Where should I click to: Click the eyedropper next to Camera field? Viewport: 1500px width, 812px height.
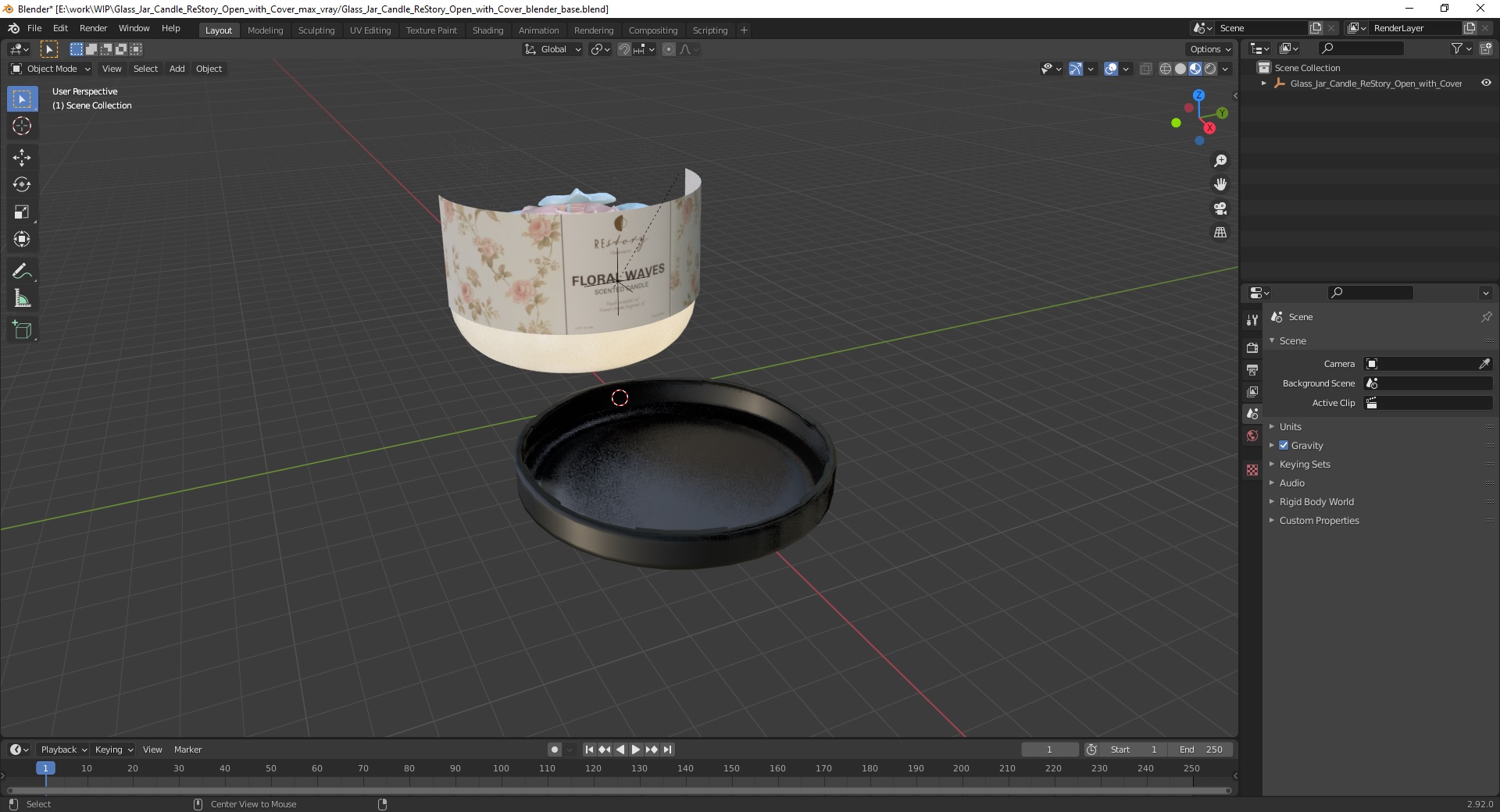tap(1484, 364)
